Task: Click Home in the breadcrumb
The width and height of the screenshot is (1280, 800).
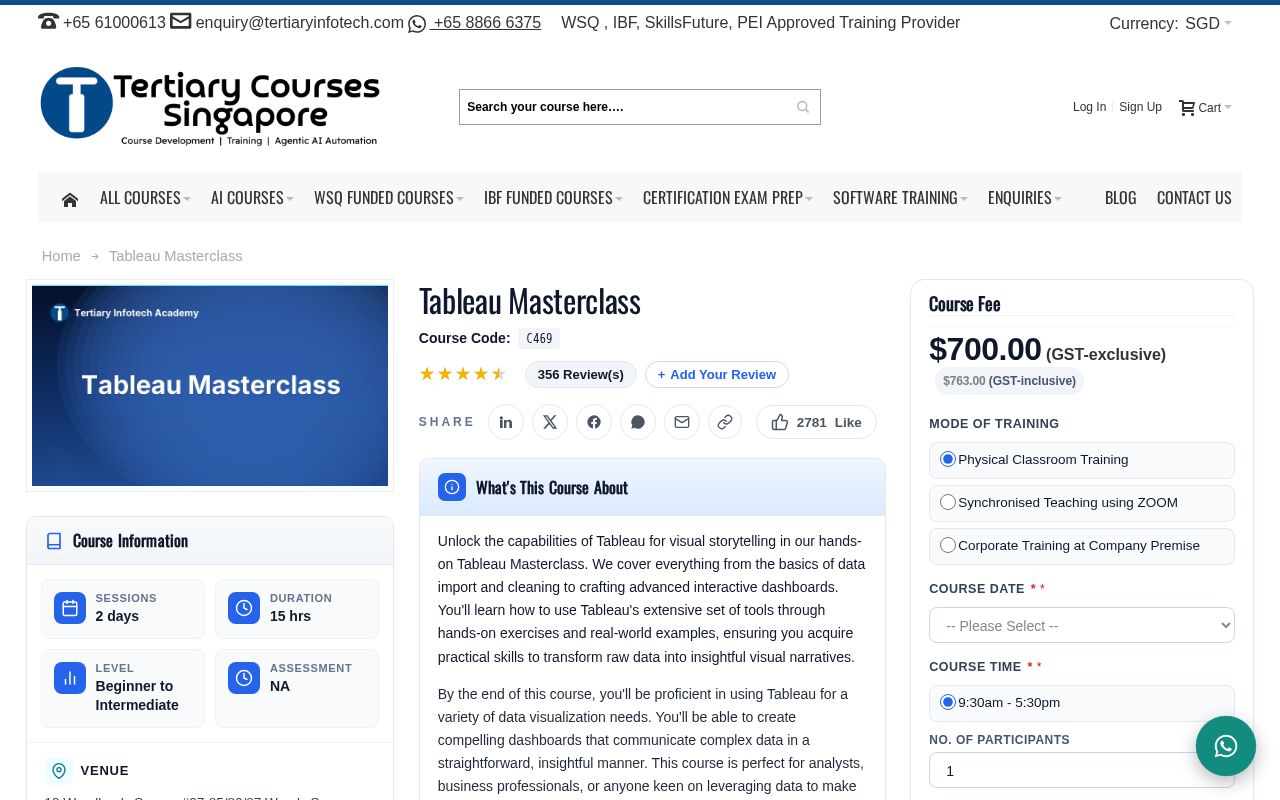Action: 61,256
